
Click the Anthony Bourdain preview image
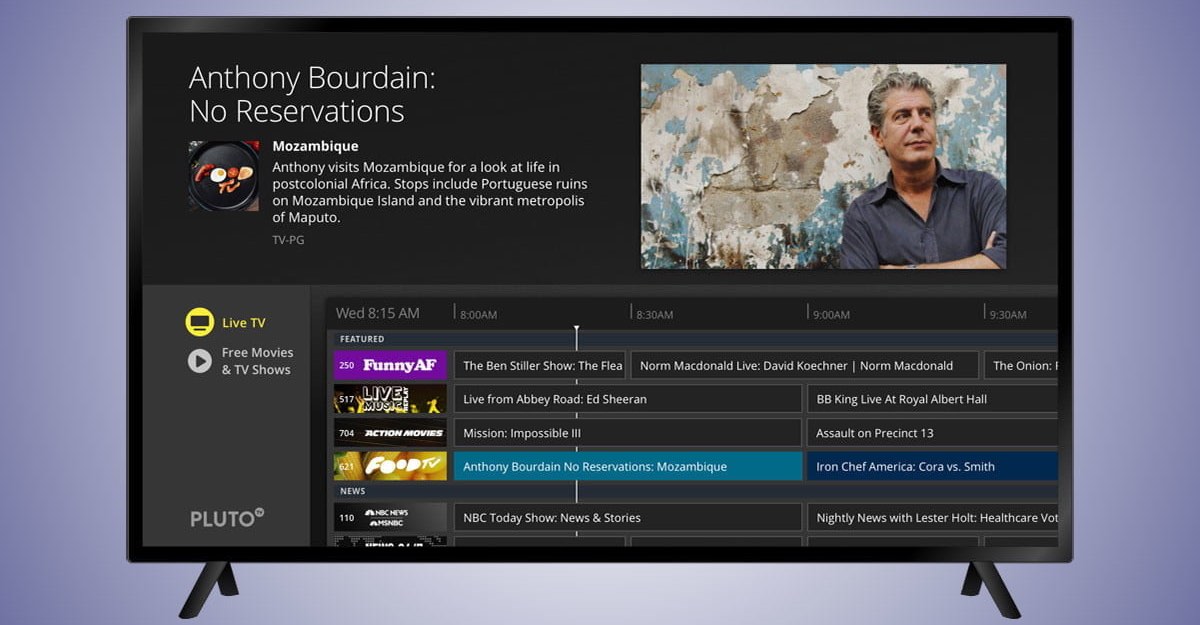click(x=823, y=167)
